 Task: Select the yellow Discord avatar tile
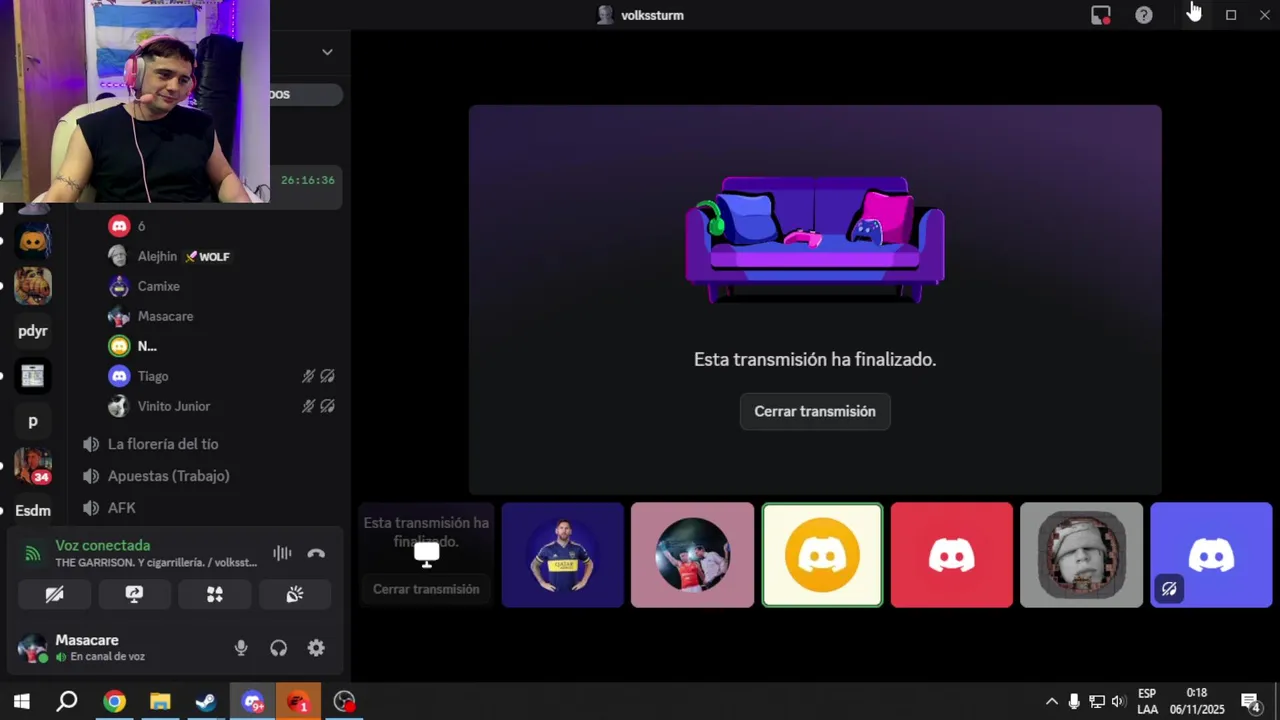(822, 555)
